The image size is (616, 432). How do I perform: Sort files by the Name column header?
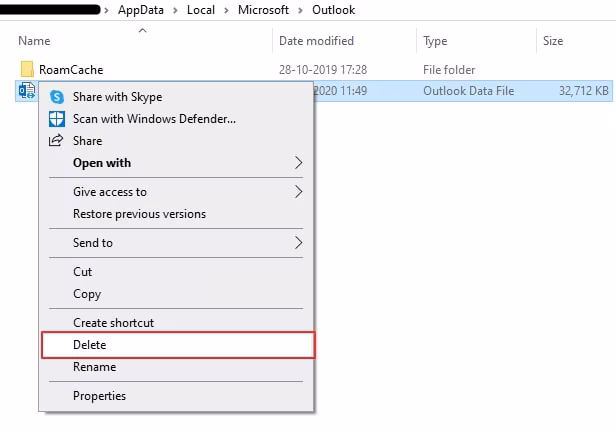pyautogui.click(x=34, y=41)
